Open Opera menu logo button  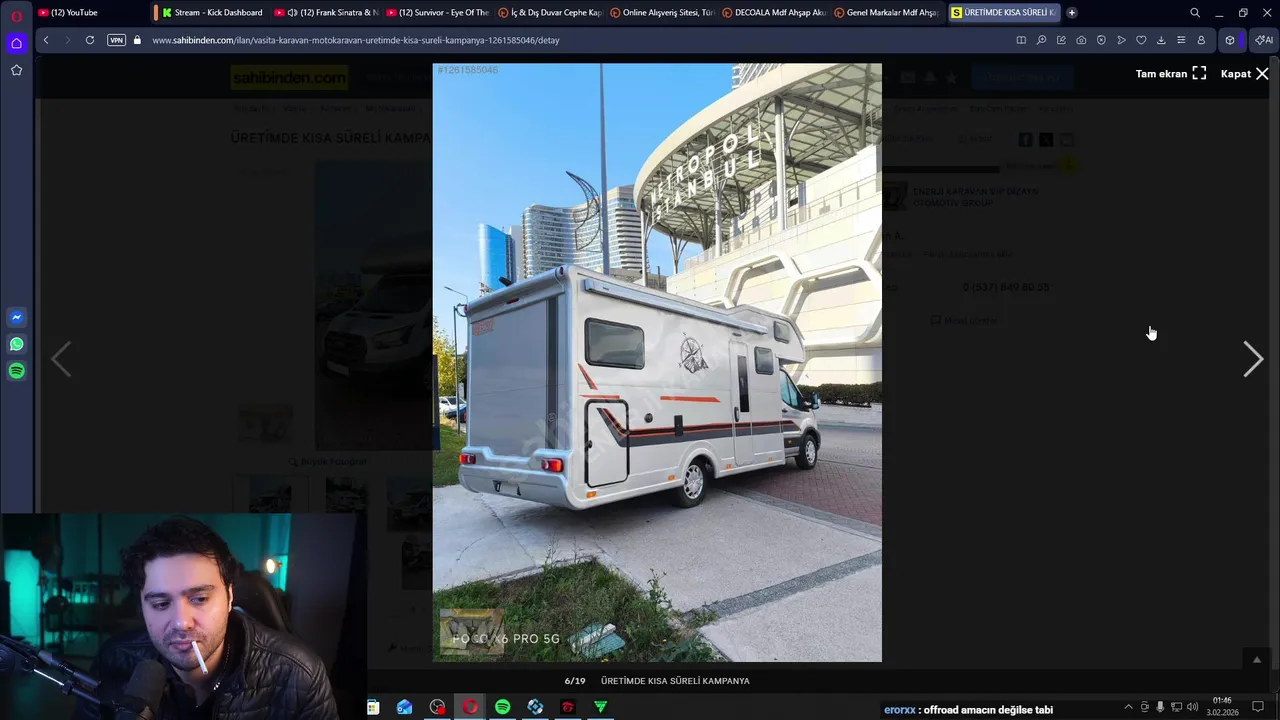(x=16, y=16)
